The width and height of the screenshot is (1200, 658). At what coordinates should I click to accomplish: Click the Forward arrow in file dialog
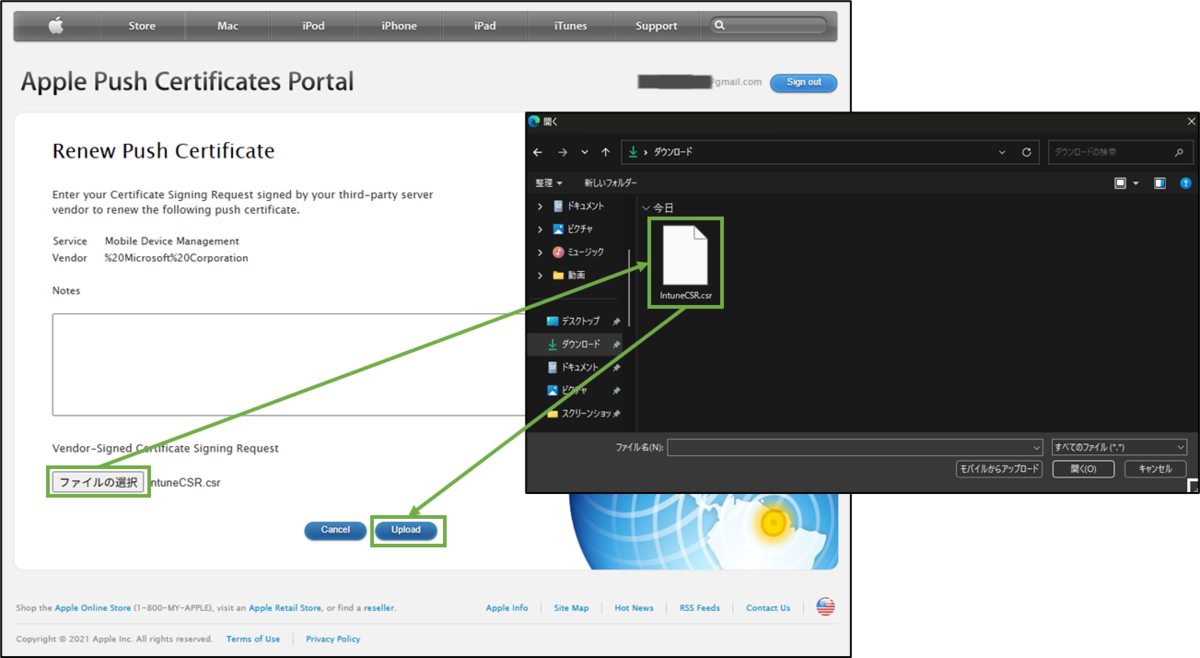click(562, 152)
